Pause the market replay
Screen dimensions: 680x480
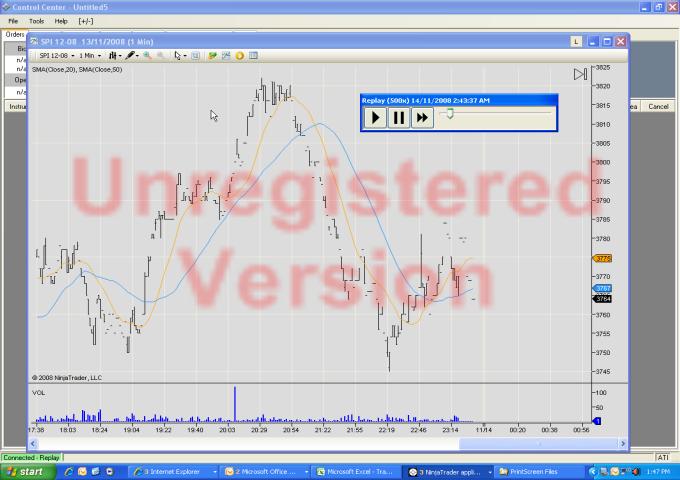coord(399,118)
